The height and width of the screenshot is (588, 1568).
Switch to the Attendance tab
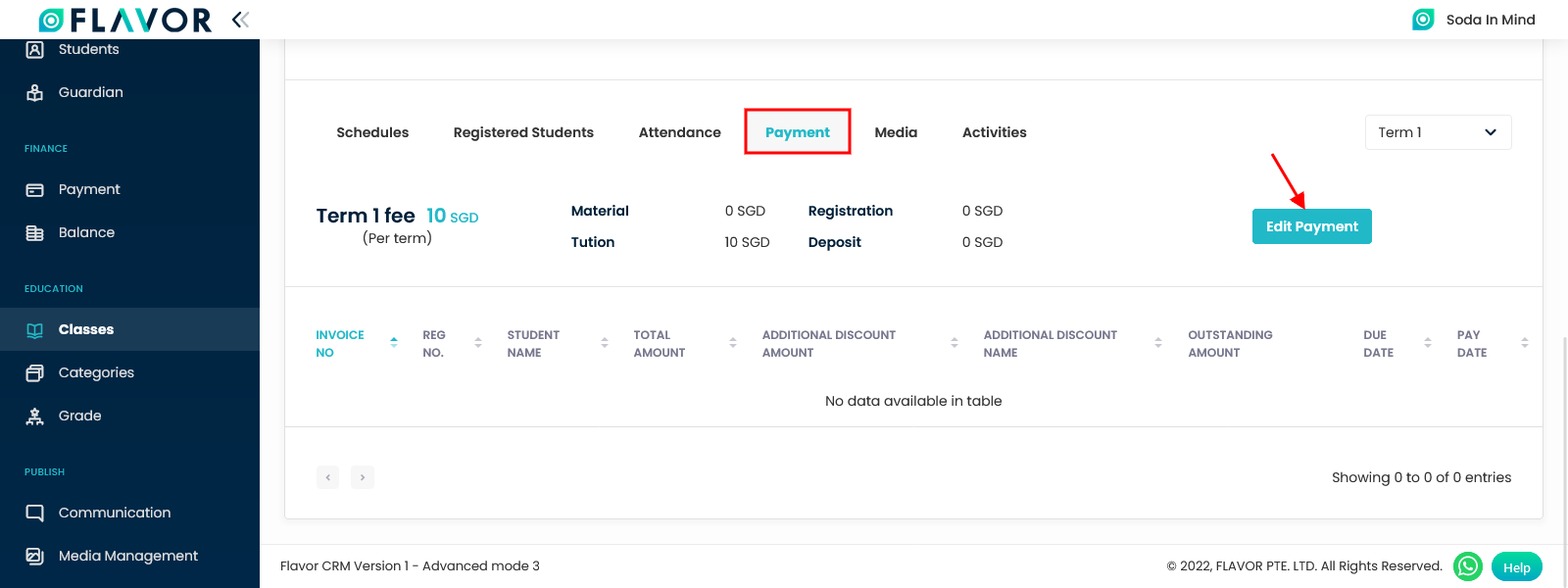pos(680,132)
